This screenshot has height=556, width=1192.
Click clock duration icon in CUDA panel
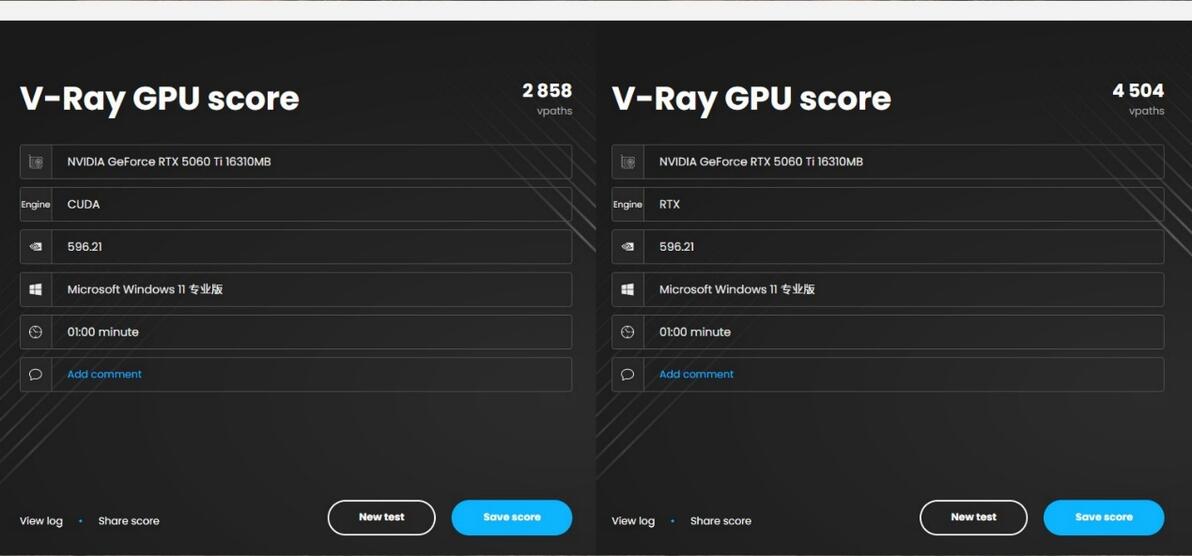(x=36, y=332)
